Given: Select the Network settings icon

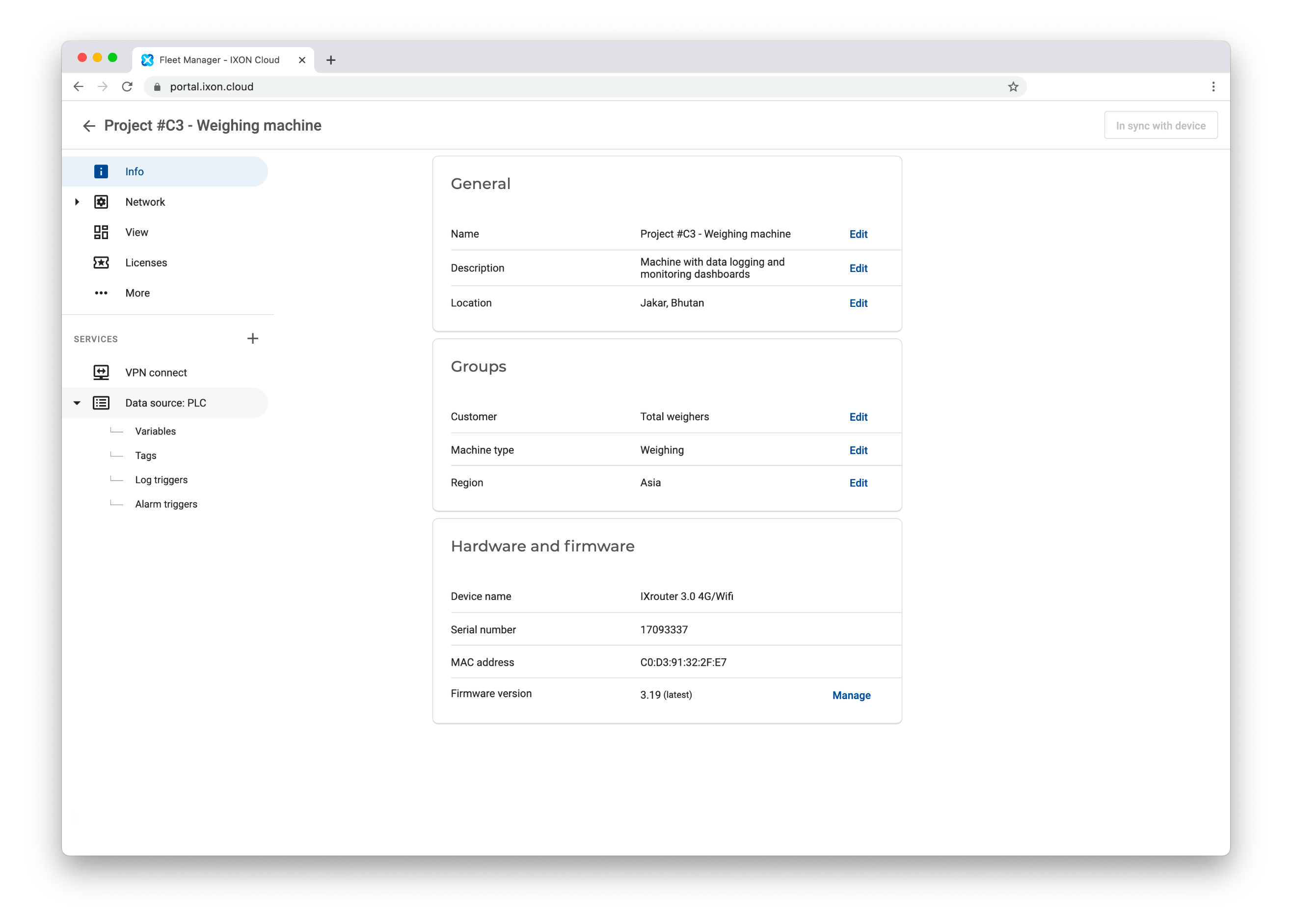Looking at the screenshot, I should [x=101, y=201].
